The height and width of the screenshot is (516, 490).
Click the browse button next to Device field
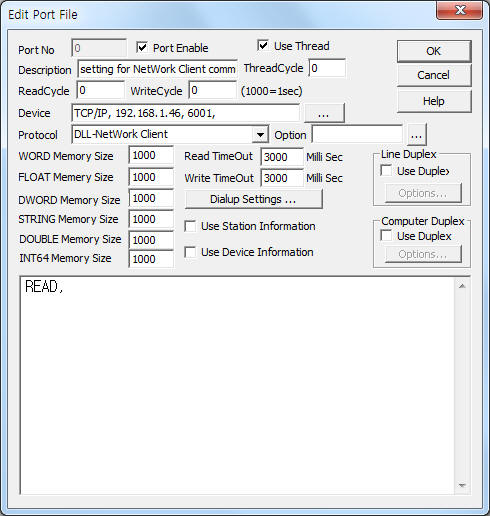pos(324,113)
